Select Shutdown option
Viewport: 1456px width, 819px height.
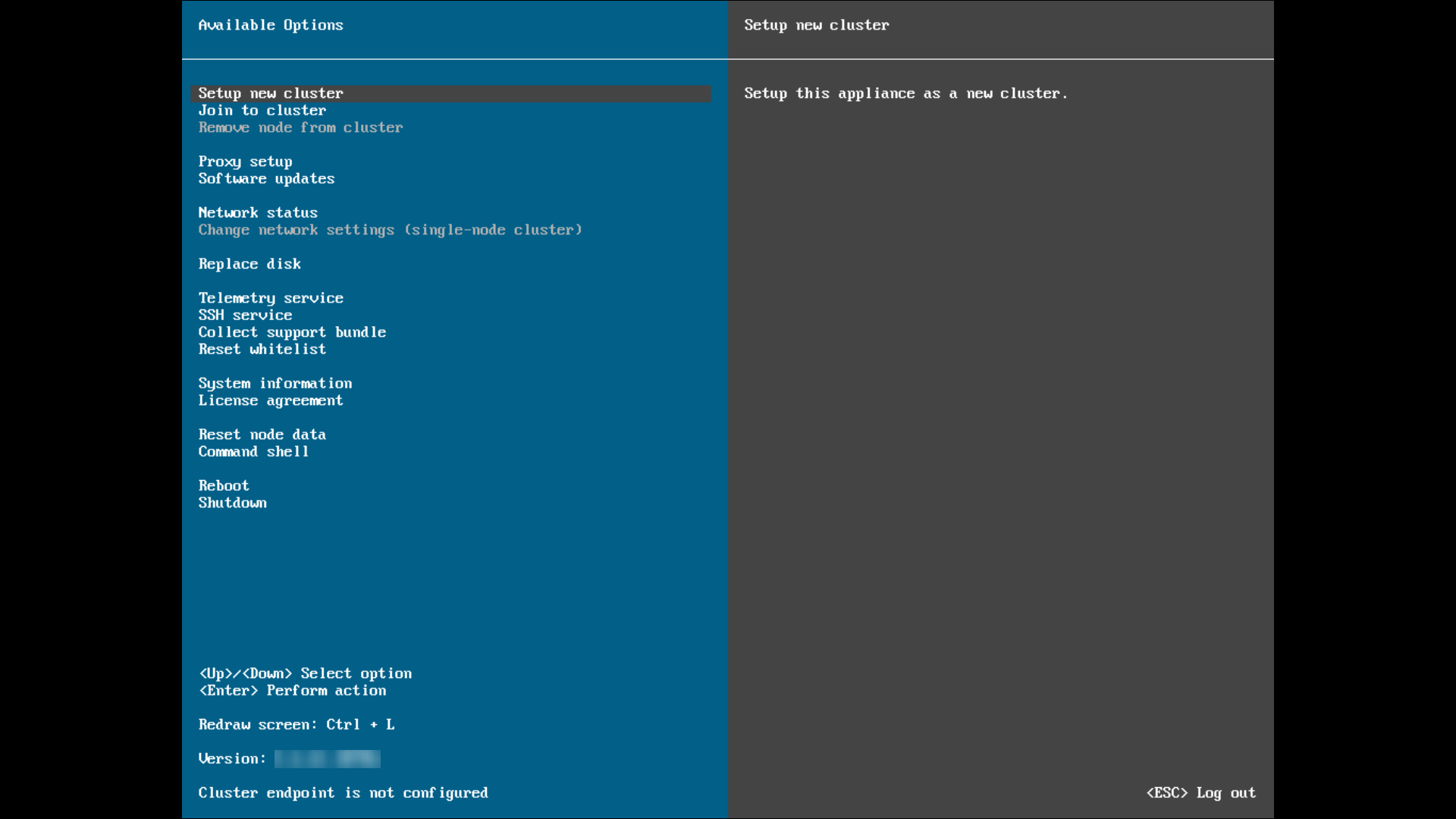(232, 503)
